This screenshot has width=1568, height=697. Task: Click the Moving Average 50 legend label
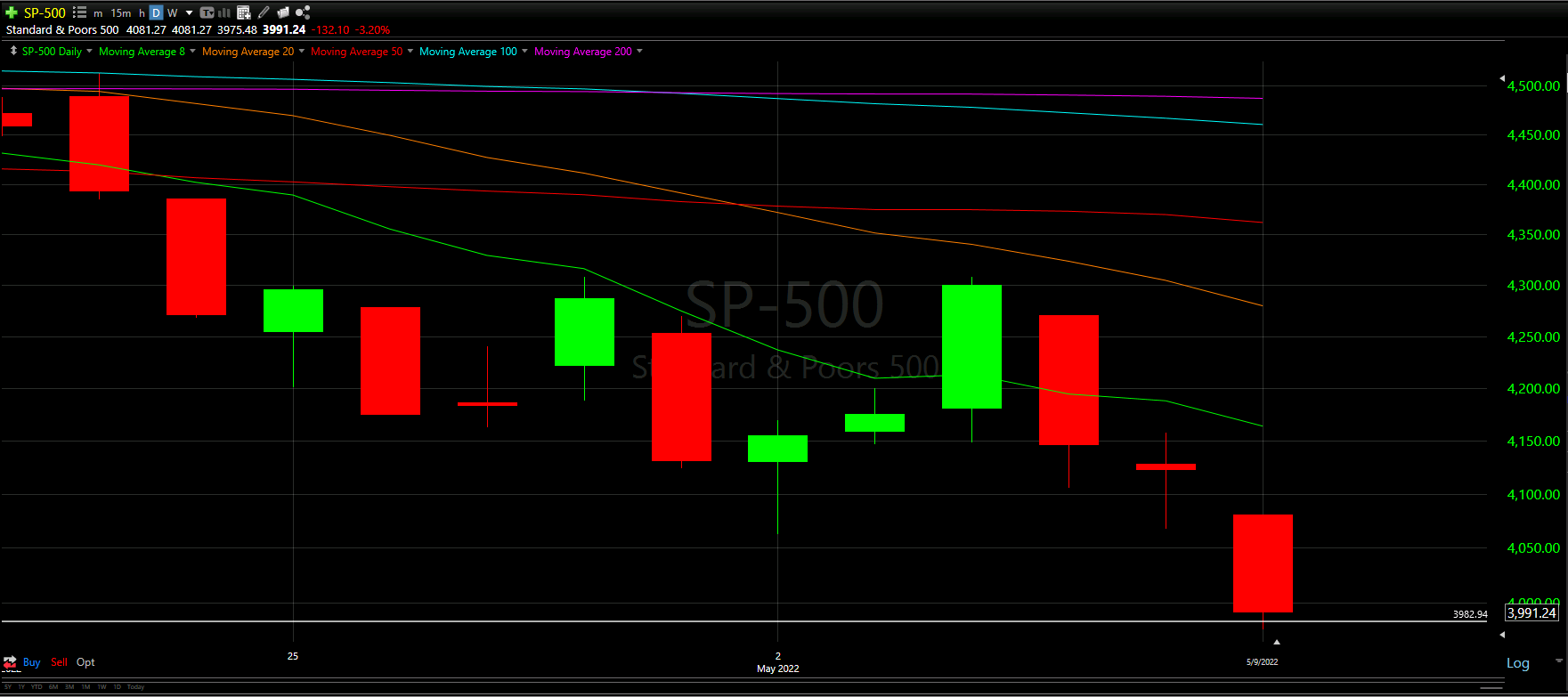tap(356, 52)
